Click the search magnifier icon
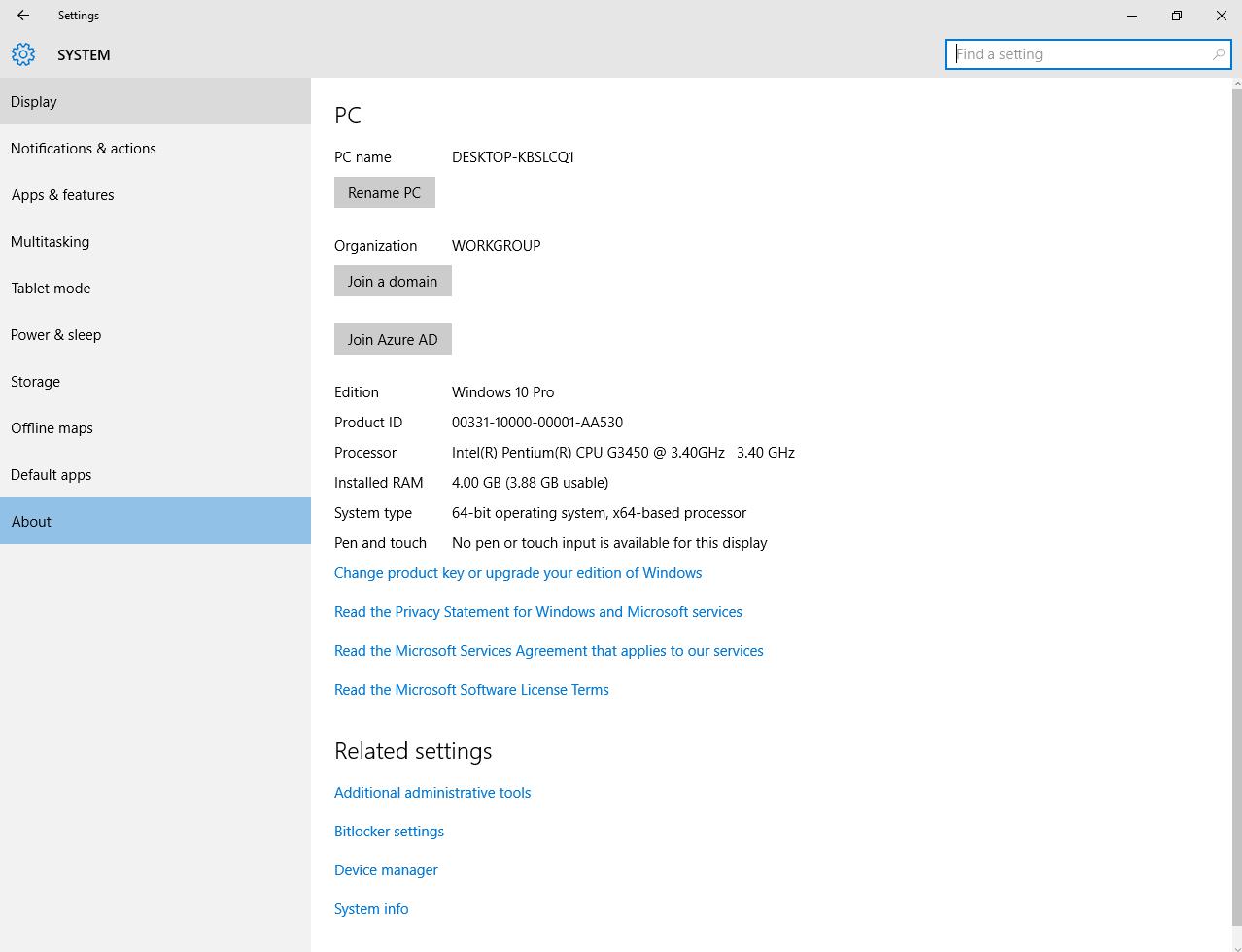Viewport: 1242px width, 952px height. (1218, 54)
